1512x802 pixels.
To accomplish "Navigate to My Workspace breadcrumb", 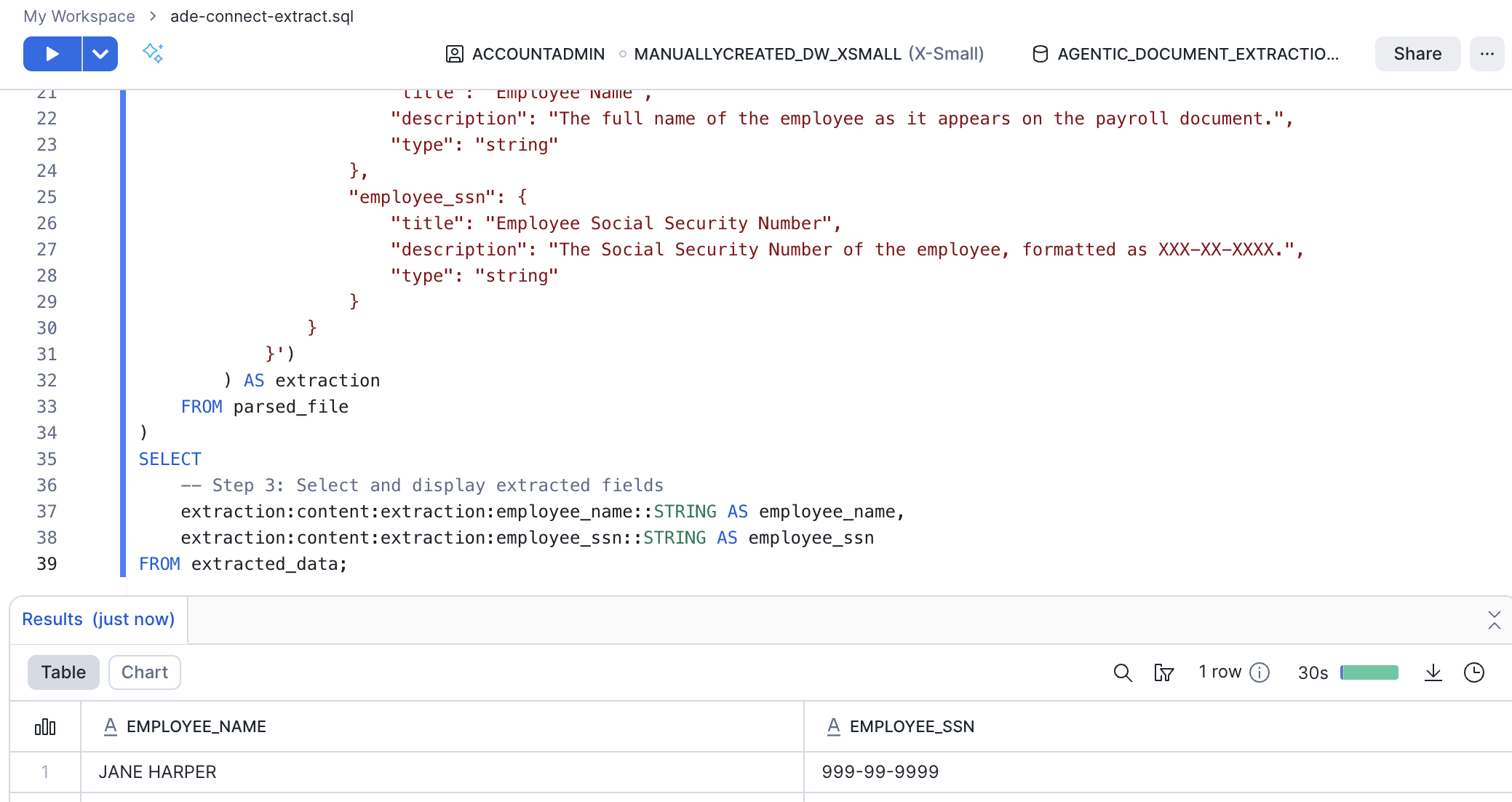I will pyautogui.click(x=79, y=16).
